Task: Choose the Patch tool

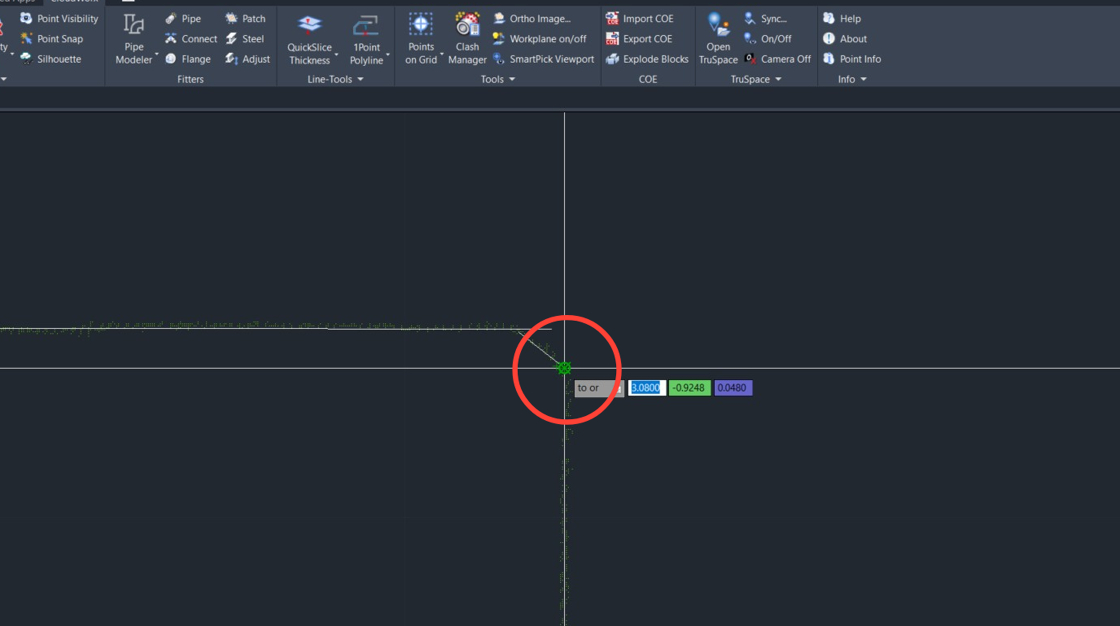Action: pyautogui.click(x=245, y=19)
